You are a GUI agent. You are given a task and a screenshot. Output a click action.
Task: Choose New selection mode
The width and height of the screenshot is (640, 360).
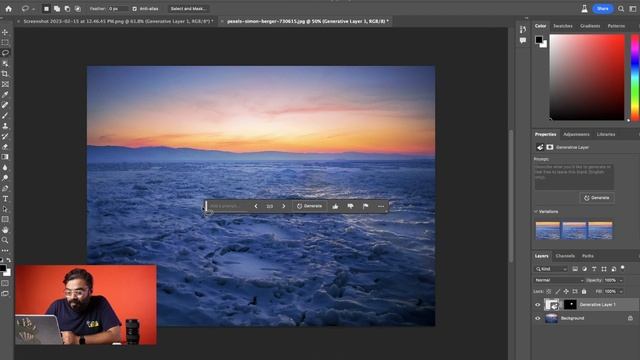[x=46, y=9]
